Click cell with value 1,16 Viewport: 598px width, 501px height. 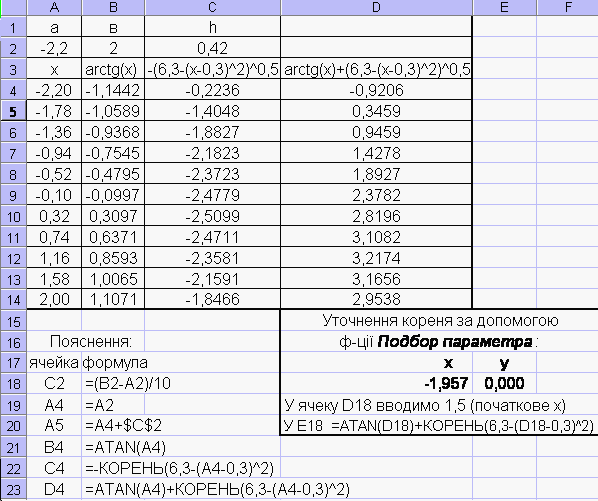click(54, 258)
